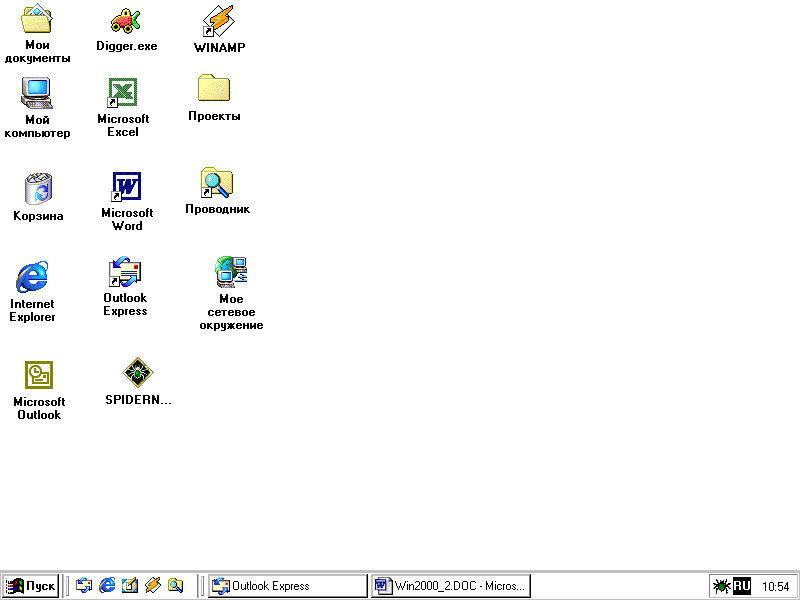Open Explorer search-folder icon in Quick Launch
800x600 pixels.
click(x=176, y=585)
